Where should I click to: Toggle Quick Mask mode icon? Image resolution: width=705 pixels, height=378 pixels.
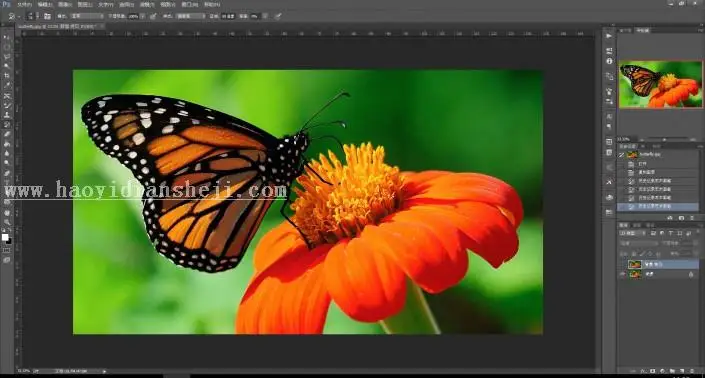click(7, 250)
